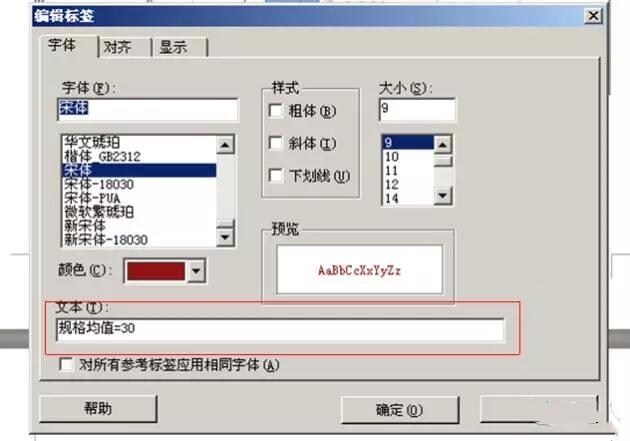Toggle the 下划线 underline checkbox

click(x=276, y=175)
